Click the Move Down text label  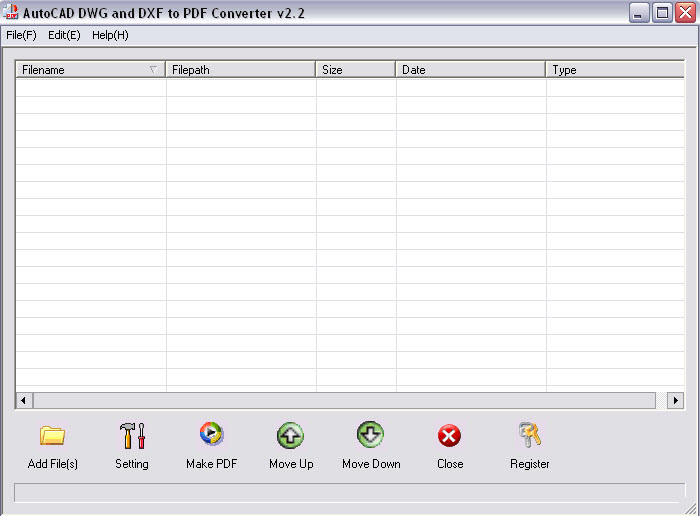371,464
